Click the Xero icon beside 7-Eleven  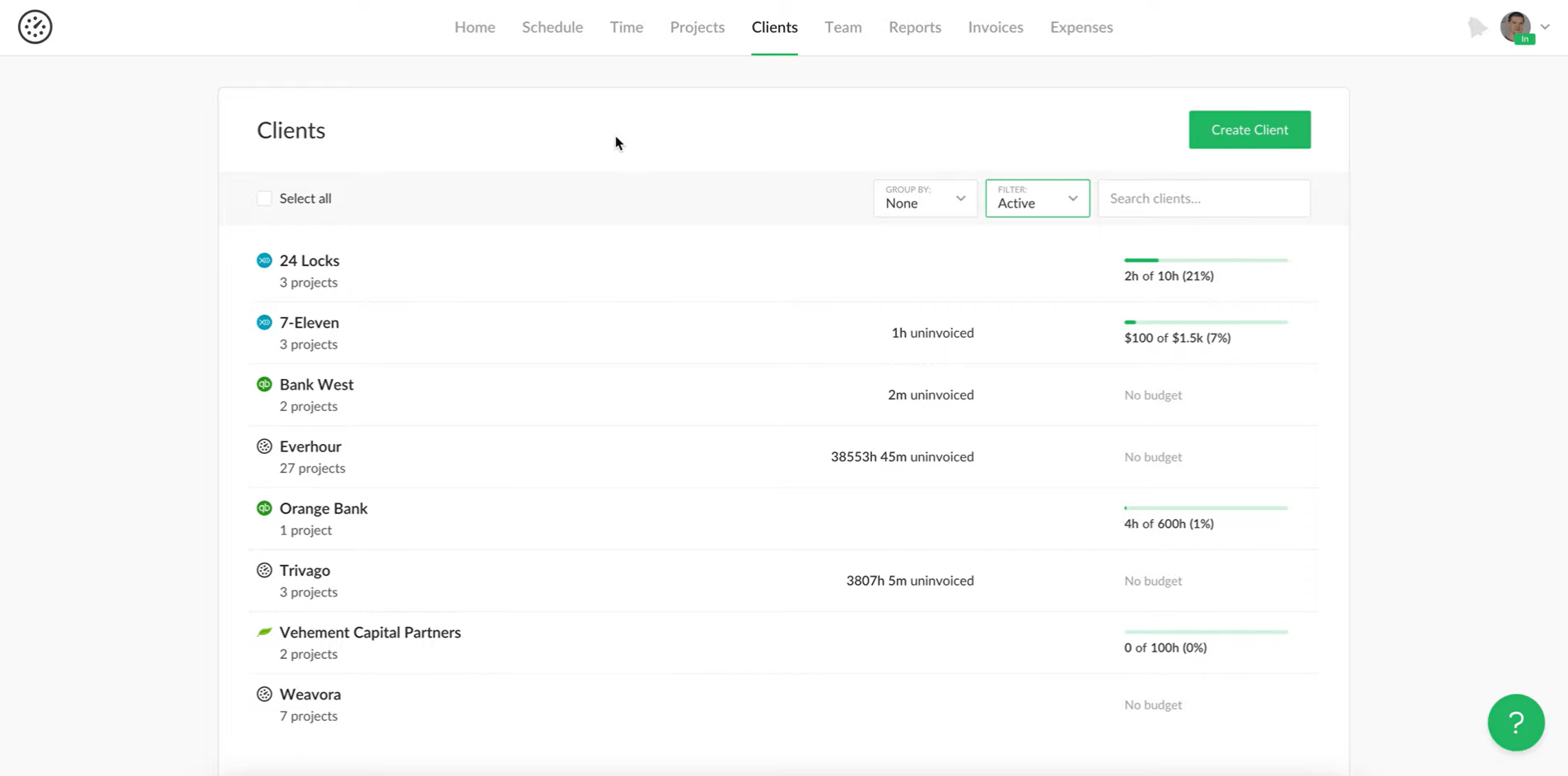[x=264, y=322]
